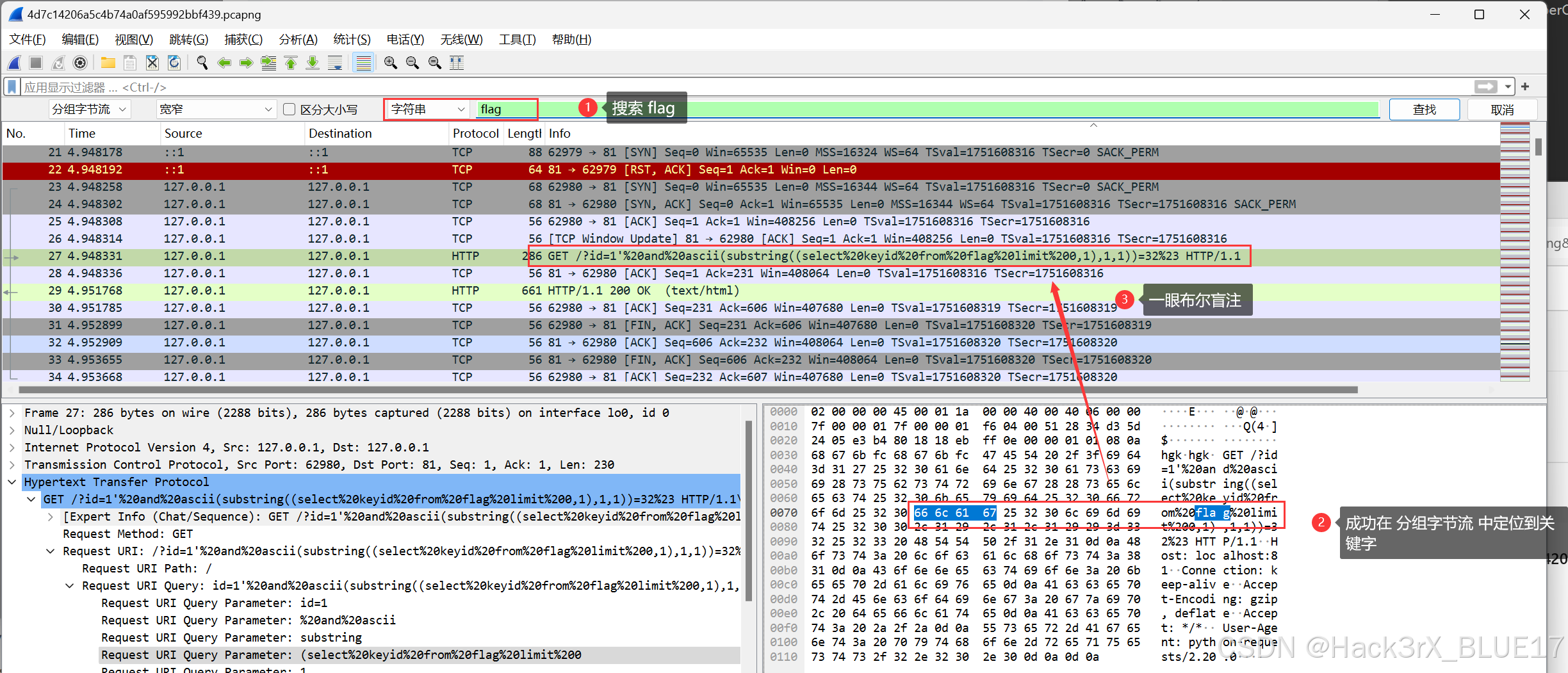Expand the Frame 27 tree row
Viewport: 1568px width, 673px height.
(12, 413)
